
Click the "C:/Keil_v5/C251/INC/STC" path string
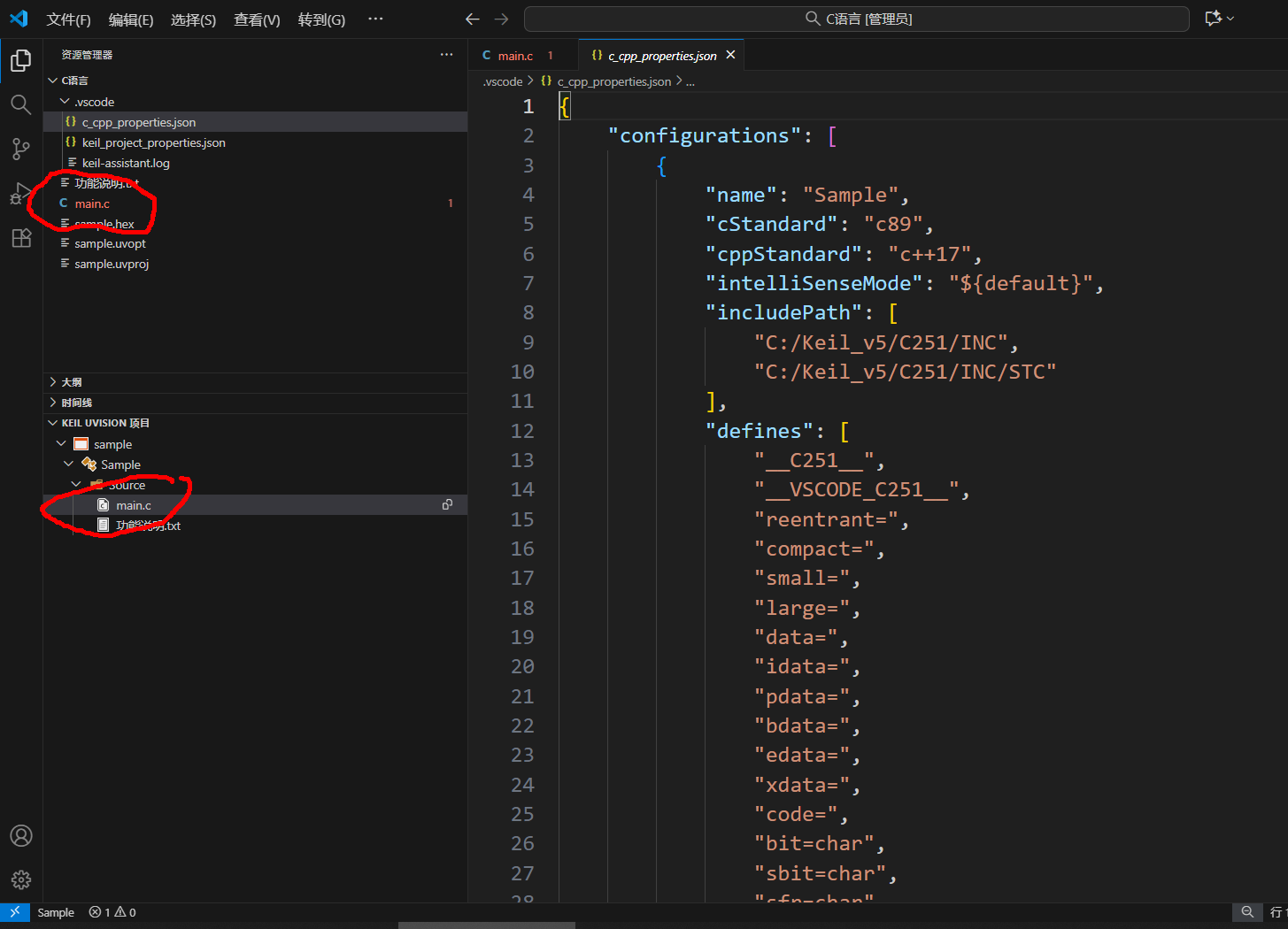pyautogui.click(x=906, y=372)
